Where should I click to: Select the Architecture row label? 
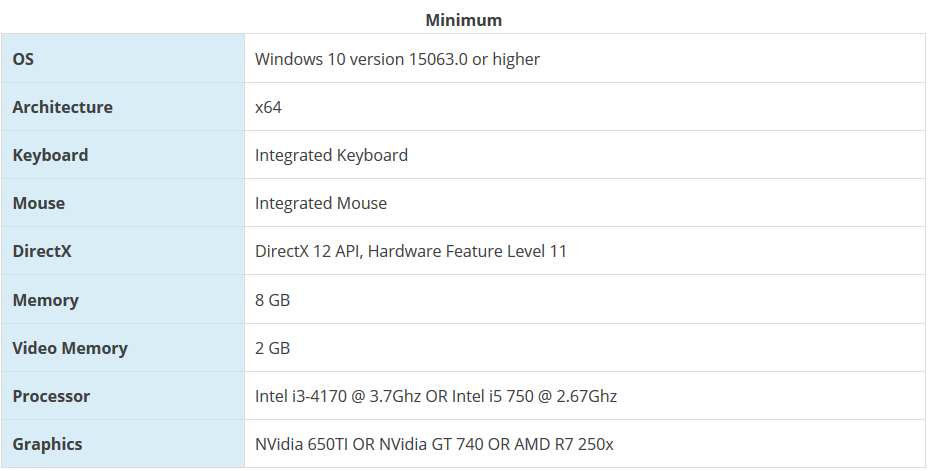pos(62,107)
